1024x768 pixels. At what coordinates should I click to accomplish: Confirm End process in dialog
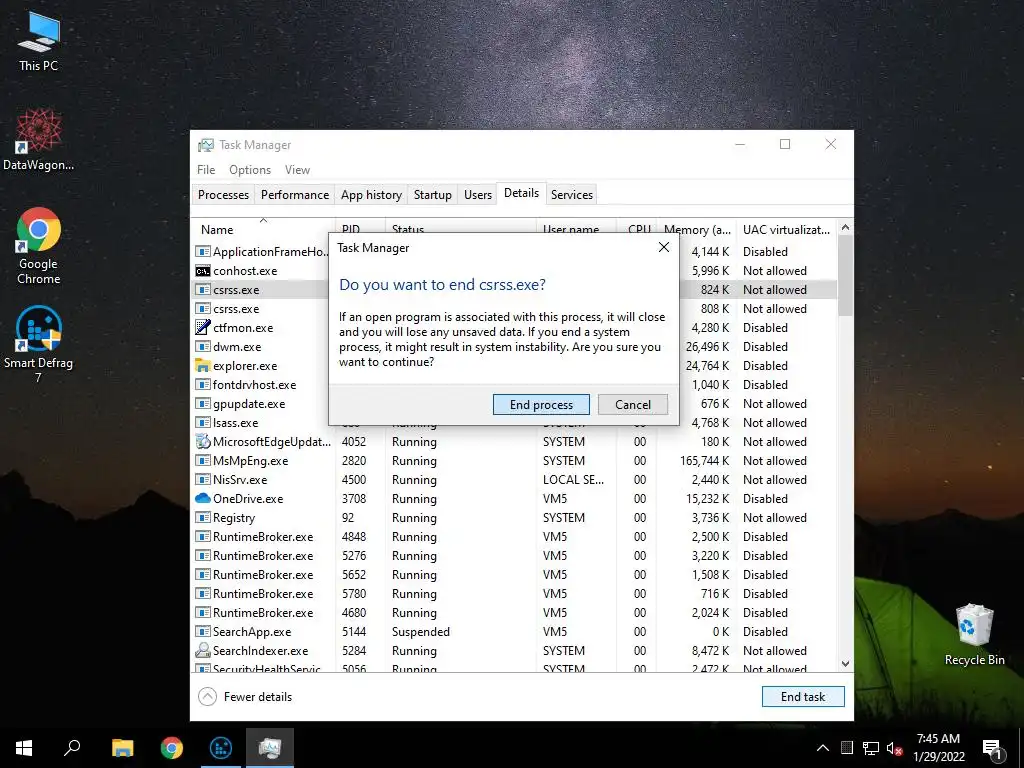[541, 404]
